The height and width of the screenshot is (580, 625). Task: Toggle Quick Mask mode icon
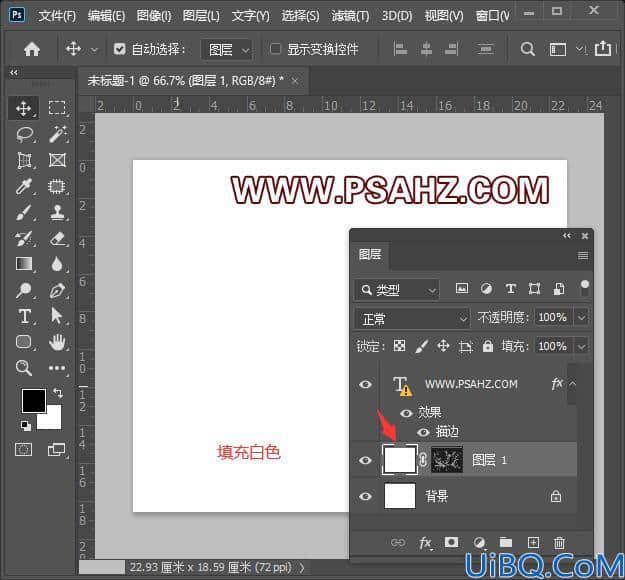click(24, 449)
